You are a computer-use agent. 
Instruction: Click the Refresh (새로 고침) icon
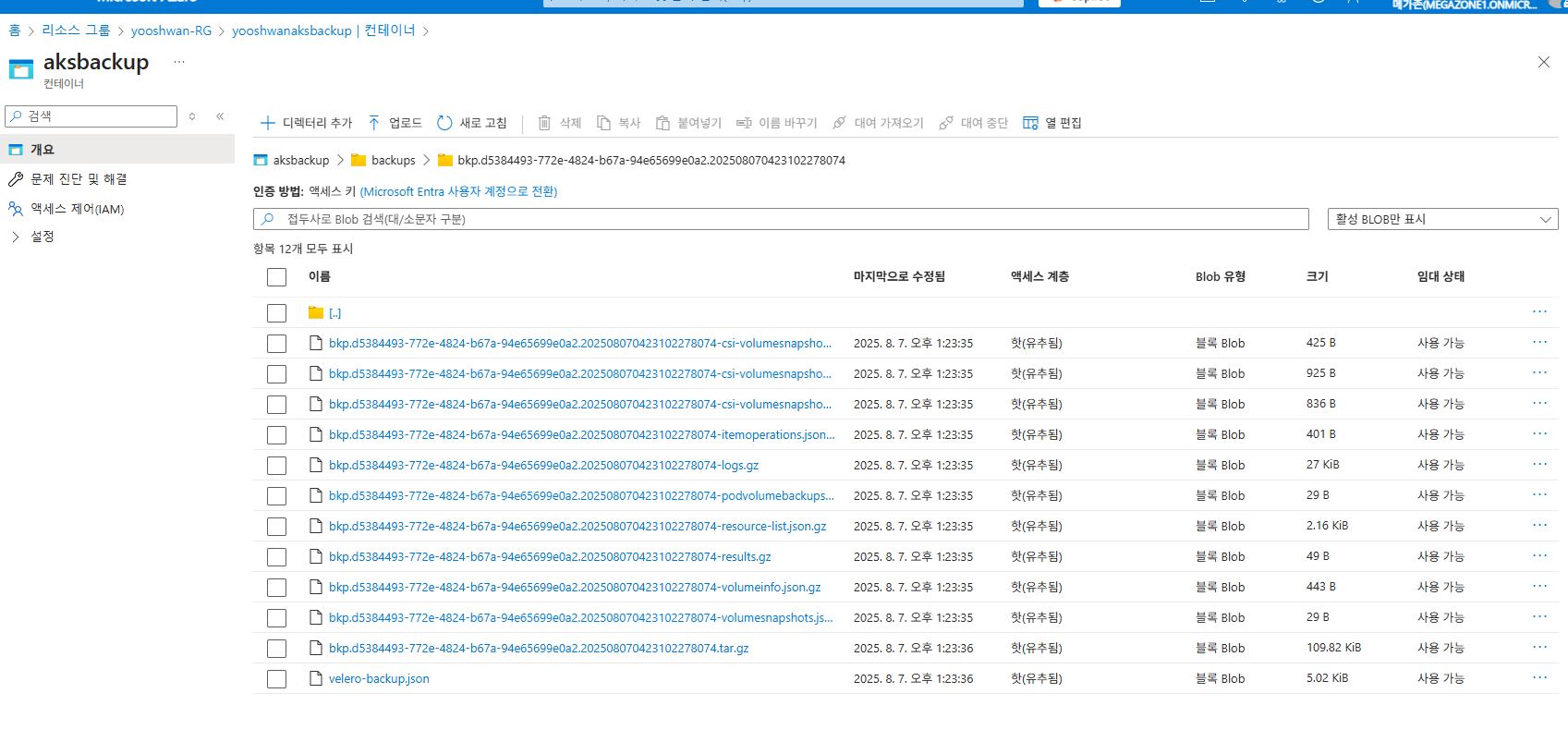coord(444,123)
